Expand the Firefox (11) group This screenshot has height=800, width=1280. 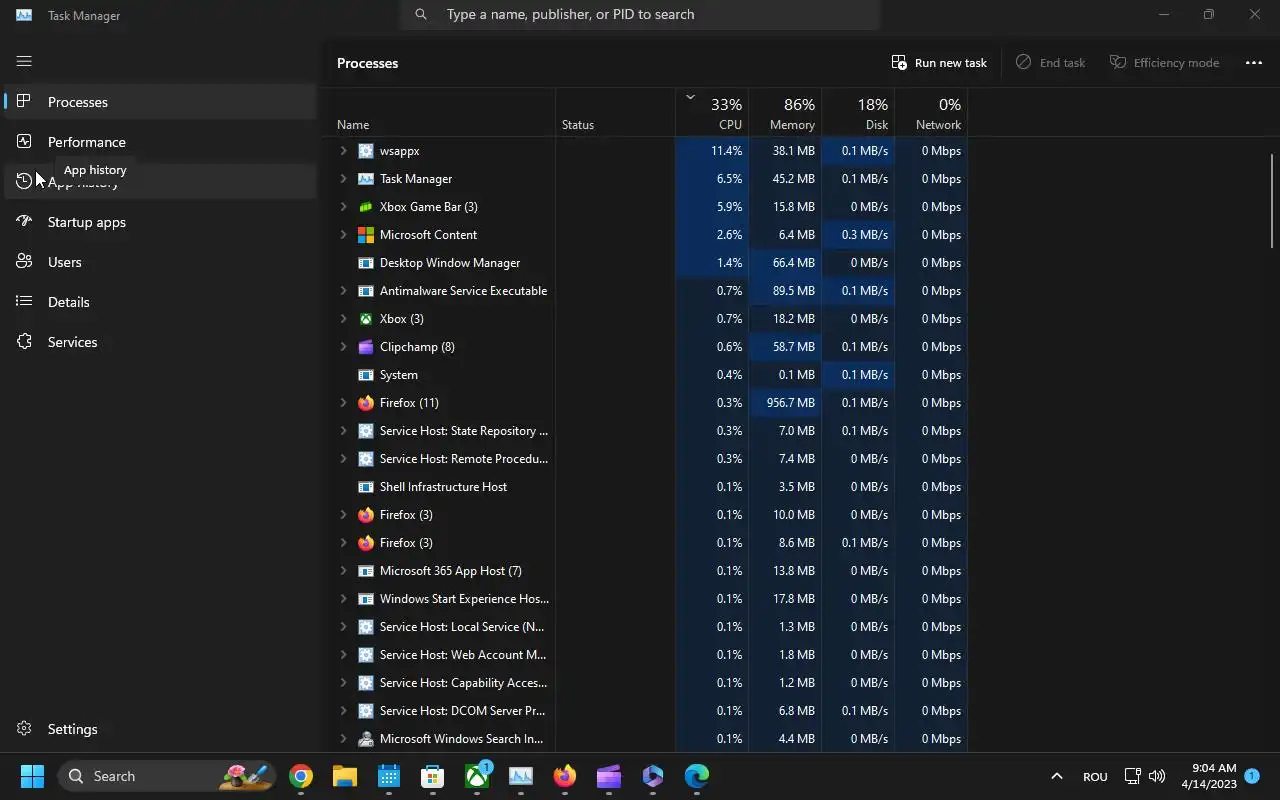point(343,403)
